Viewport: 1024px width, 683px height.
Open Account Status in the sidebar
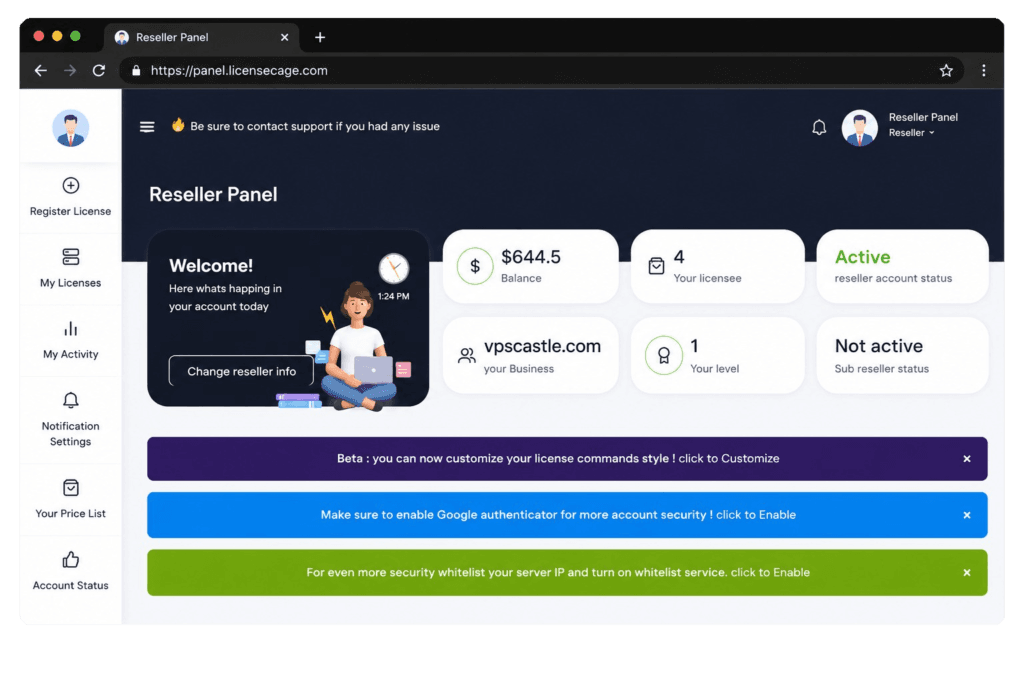[x=71, y=571]
